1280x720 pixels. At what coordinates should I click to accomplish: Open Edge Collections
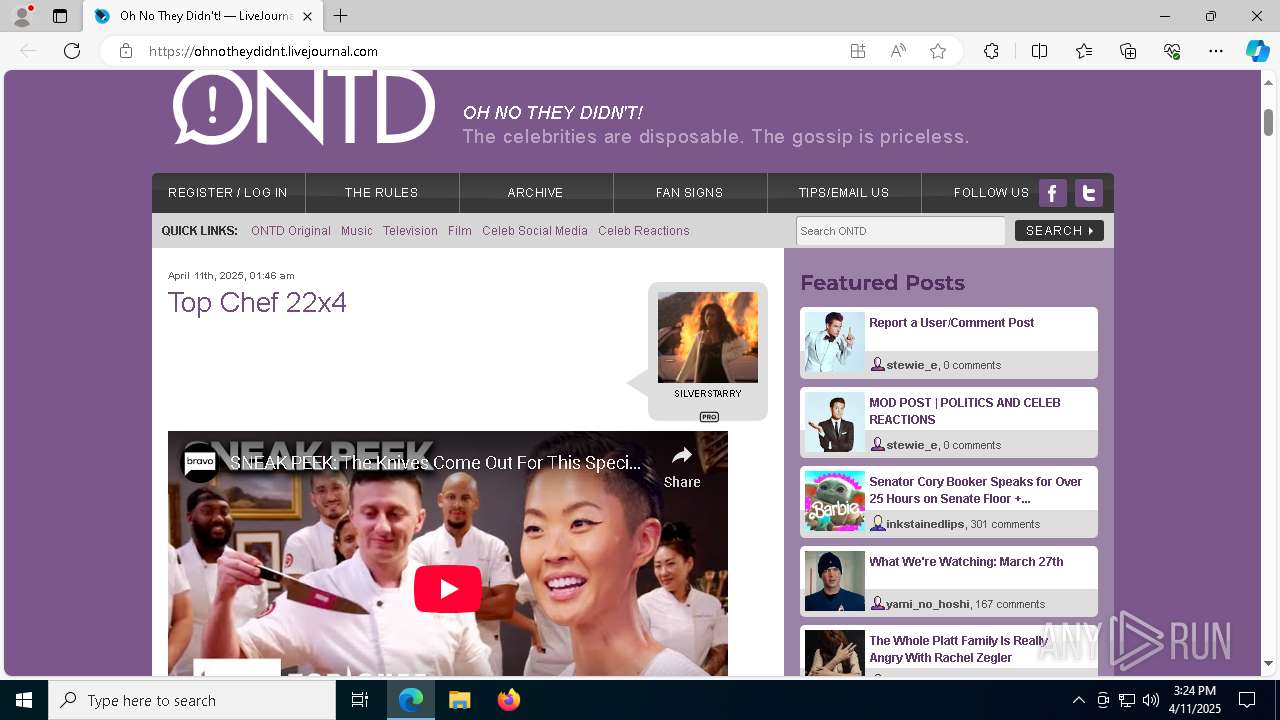pyautogui.click(x=1128, y=51)
